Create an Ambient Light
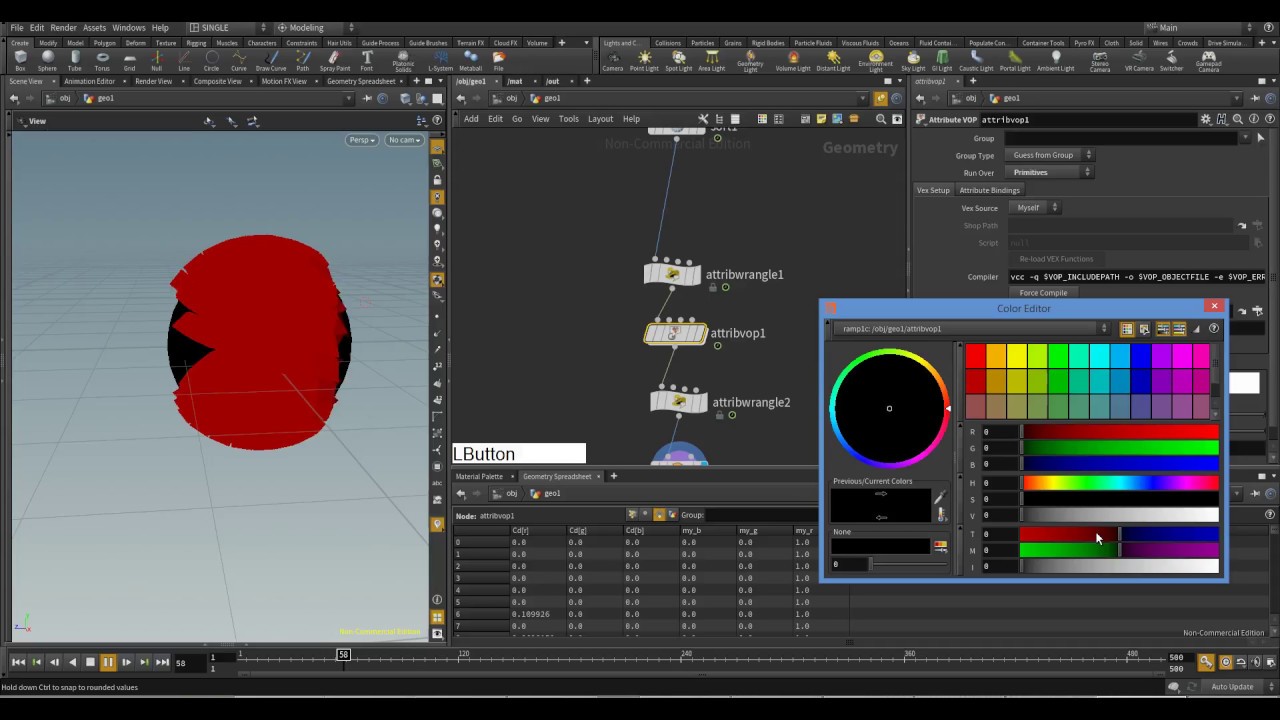The image size is (1280, 720). (1055, 61)
